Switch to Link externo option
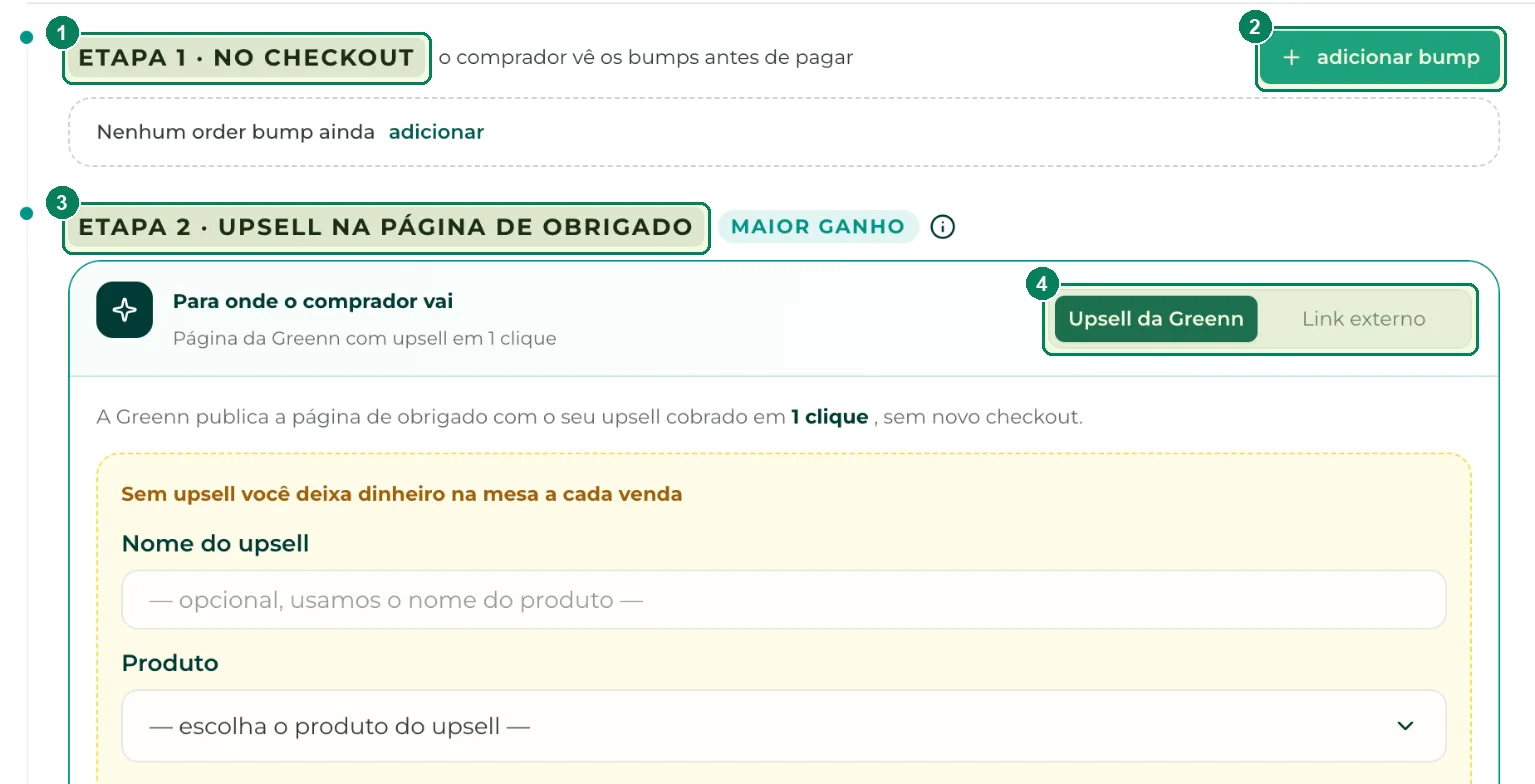 coord(1363,319)
